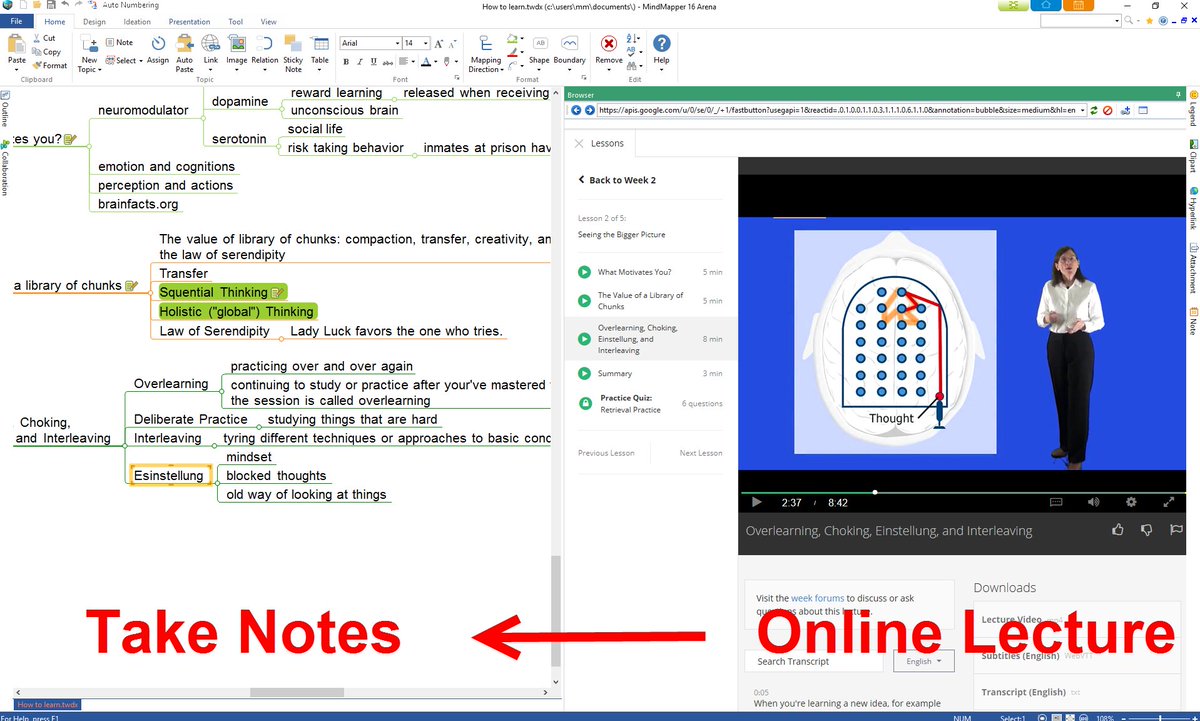Go back in the embedded Browser
This screenshot has width=1200, height=721.
pos(575,110)
